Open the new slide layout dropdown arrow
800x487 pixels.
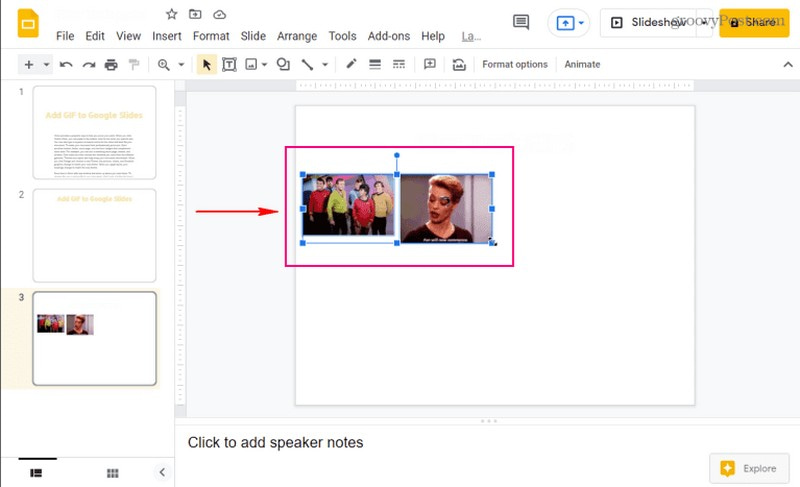click(x=46, y=65)
